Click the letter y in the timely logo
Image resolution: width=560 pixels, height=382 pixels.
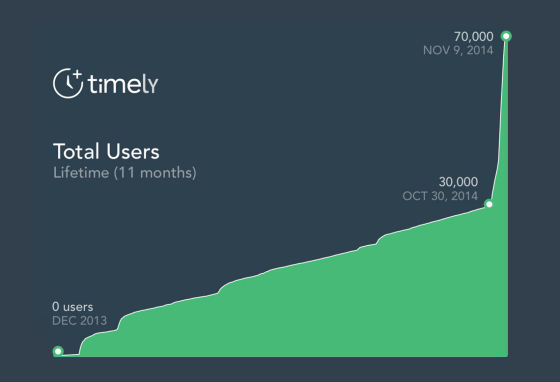click(152, 86)
